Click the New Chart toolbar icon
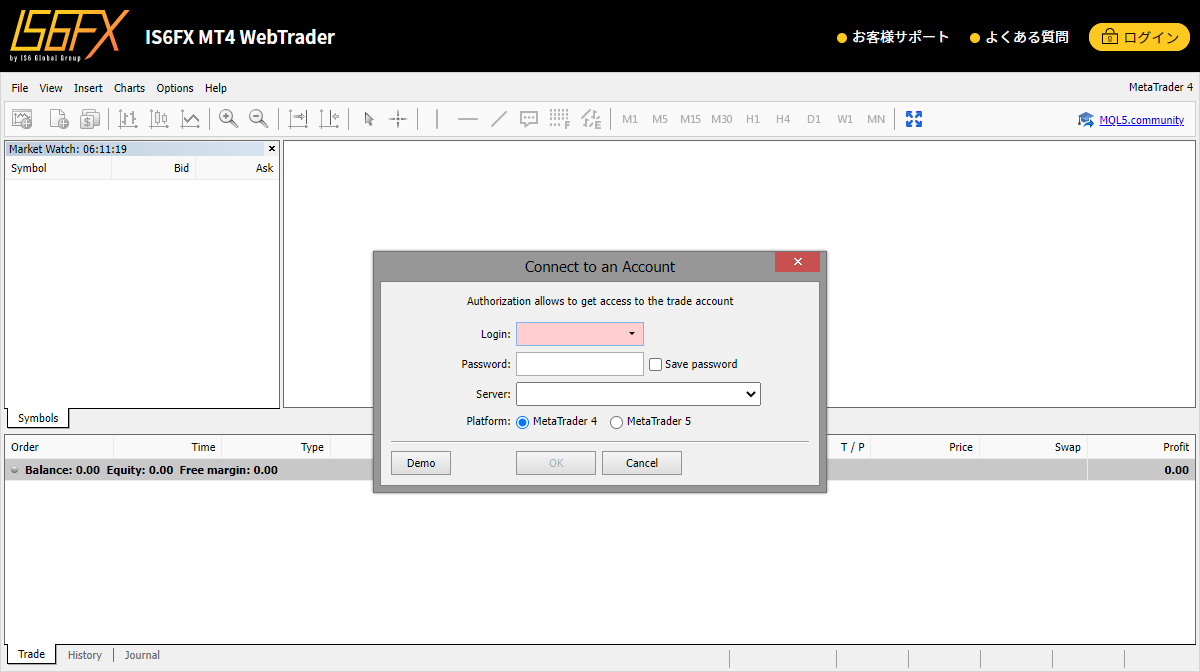 (22, 119)
